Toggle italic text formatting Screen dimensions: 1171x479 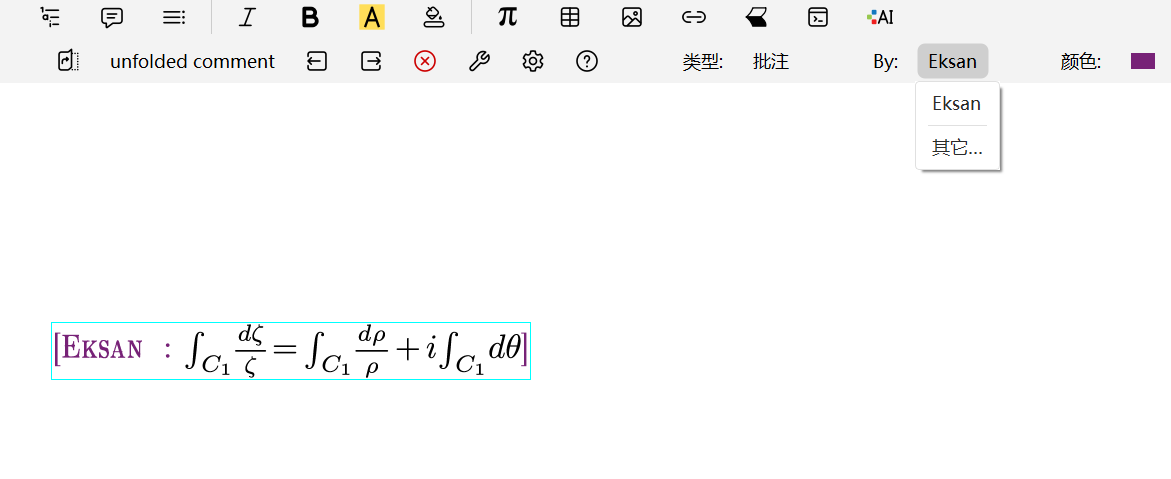(247, 17)
